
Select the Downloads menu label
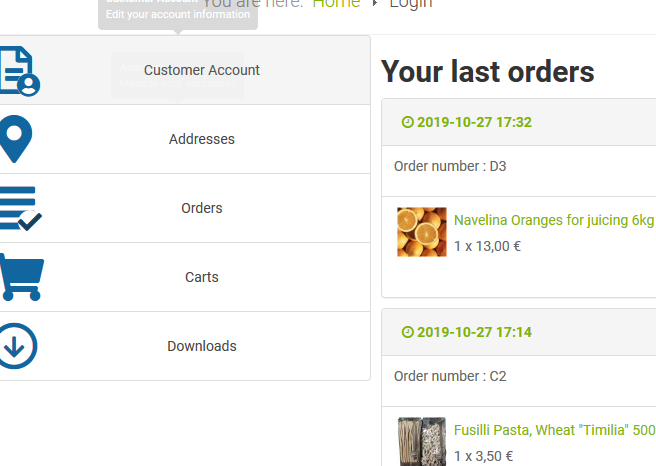pos(202,346)
